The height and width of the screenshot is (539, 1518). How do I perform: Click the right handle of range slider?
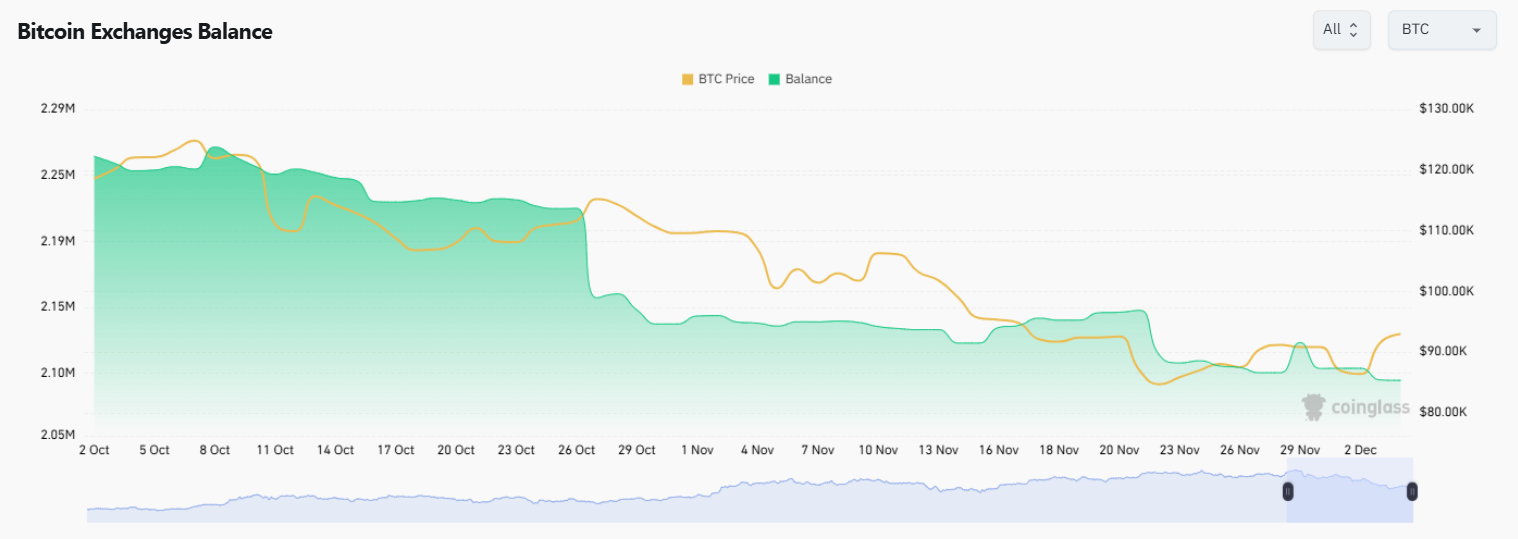1412,491
